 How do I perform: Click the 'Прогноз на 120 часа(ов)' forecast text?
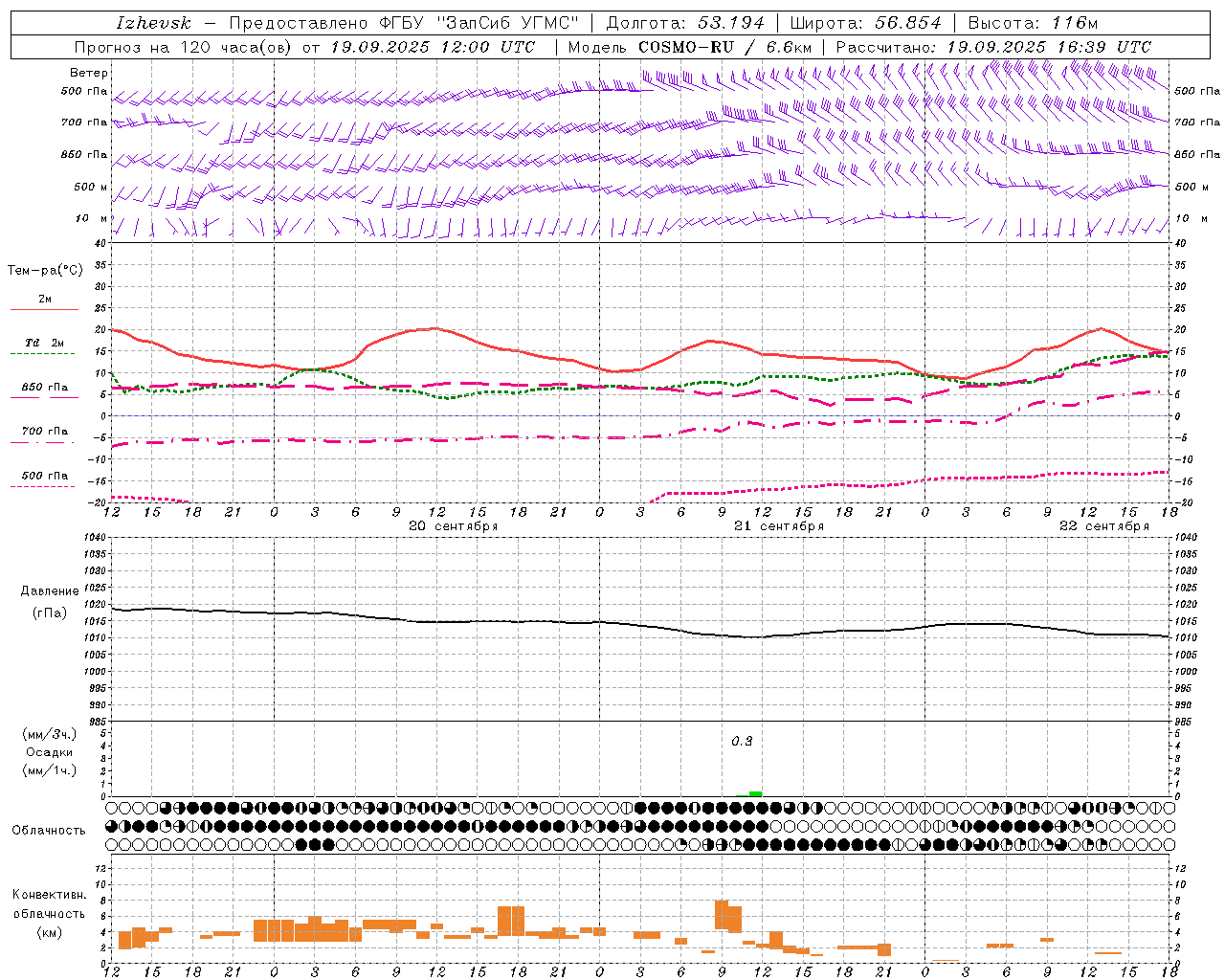185,47
